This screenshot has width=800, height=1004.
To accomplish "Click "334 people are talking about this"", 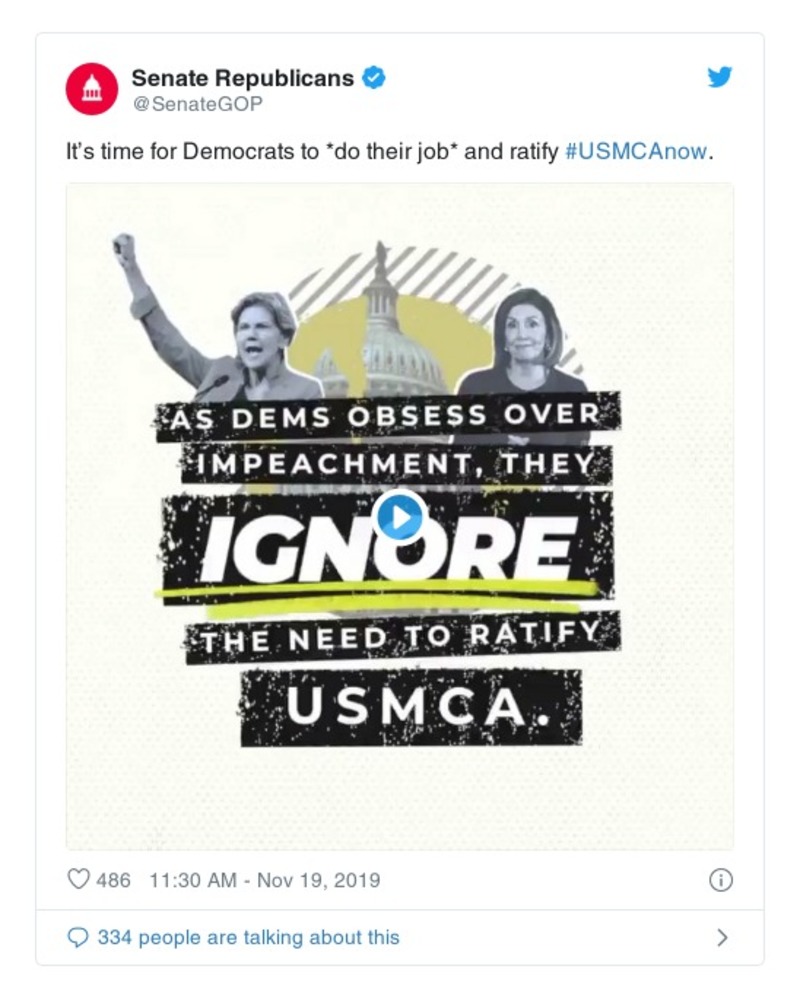I will [x=248, y=937].
